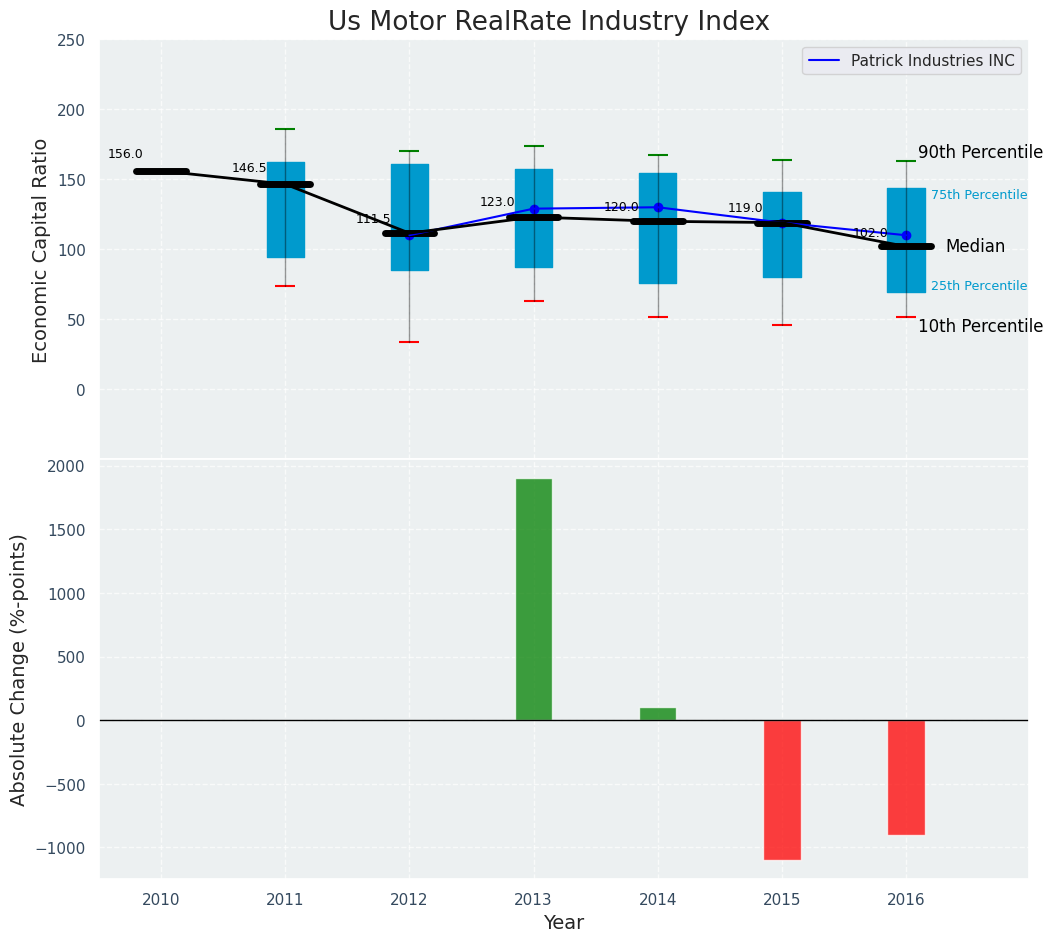Click the blue 2016 data point marker
Image resolution: width=1053 pixels, height=942 pixels.
point(906,236)
